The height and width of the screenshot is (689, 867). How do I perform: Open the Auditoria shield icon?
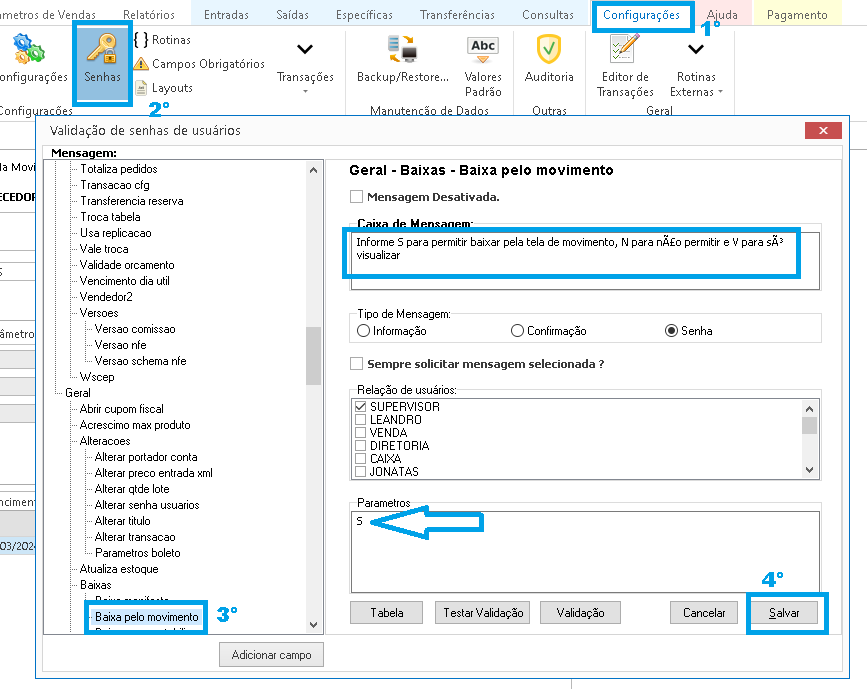click(549, 49)
